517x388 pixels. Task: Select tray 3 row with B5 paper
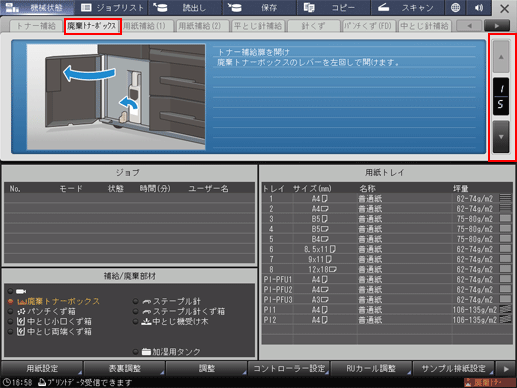tap(387, 219)
